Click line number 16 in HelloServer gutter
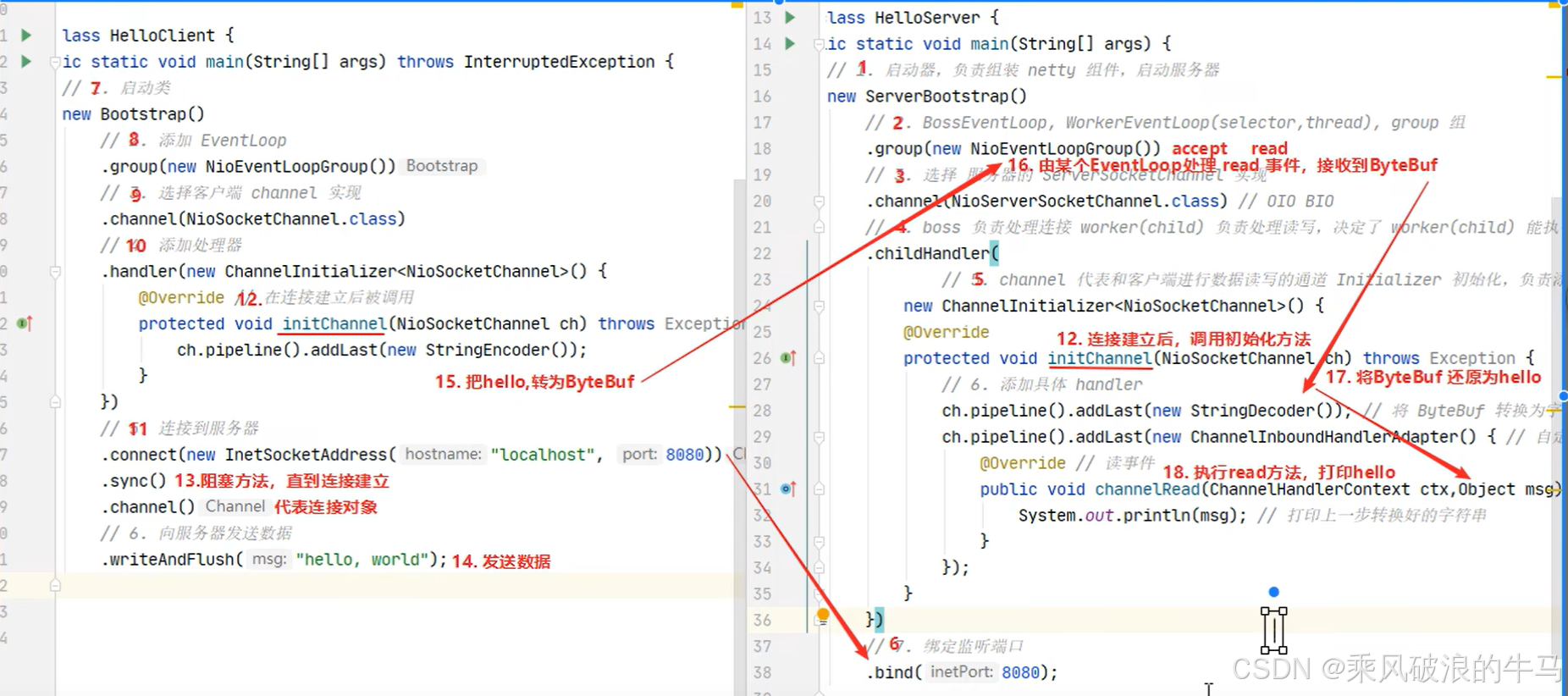The height and width of the screenshot is (696, 1568). click(762, 97)
